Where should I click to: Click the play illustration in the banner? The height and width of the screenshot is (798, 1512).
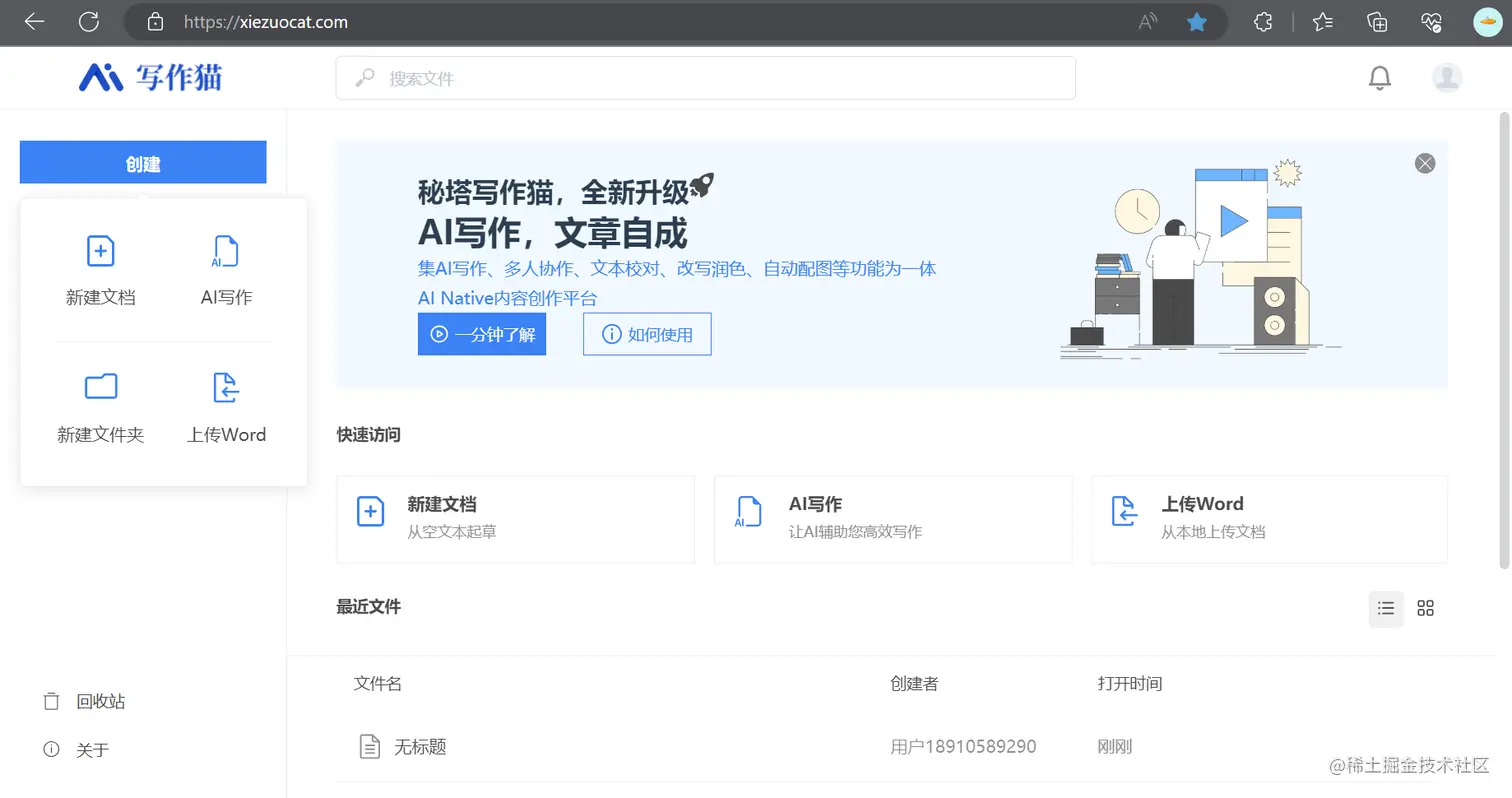1232,219
